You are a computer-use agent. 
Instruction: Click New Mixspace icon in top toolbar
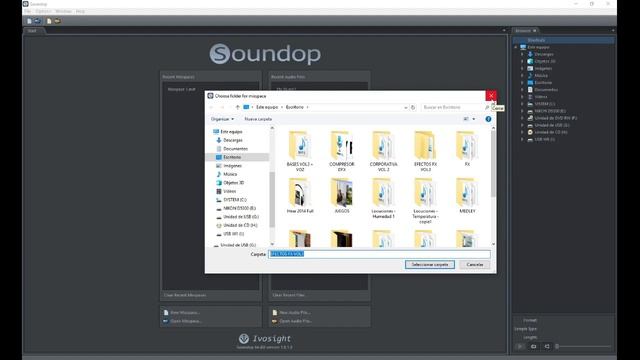click(x=29, y=21)
